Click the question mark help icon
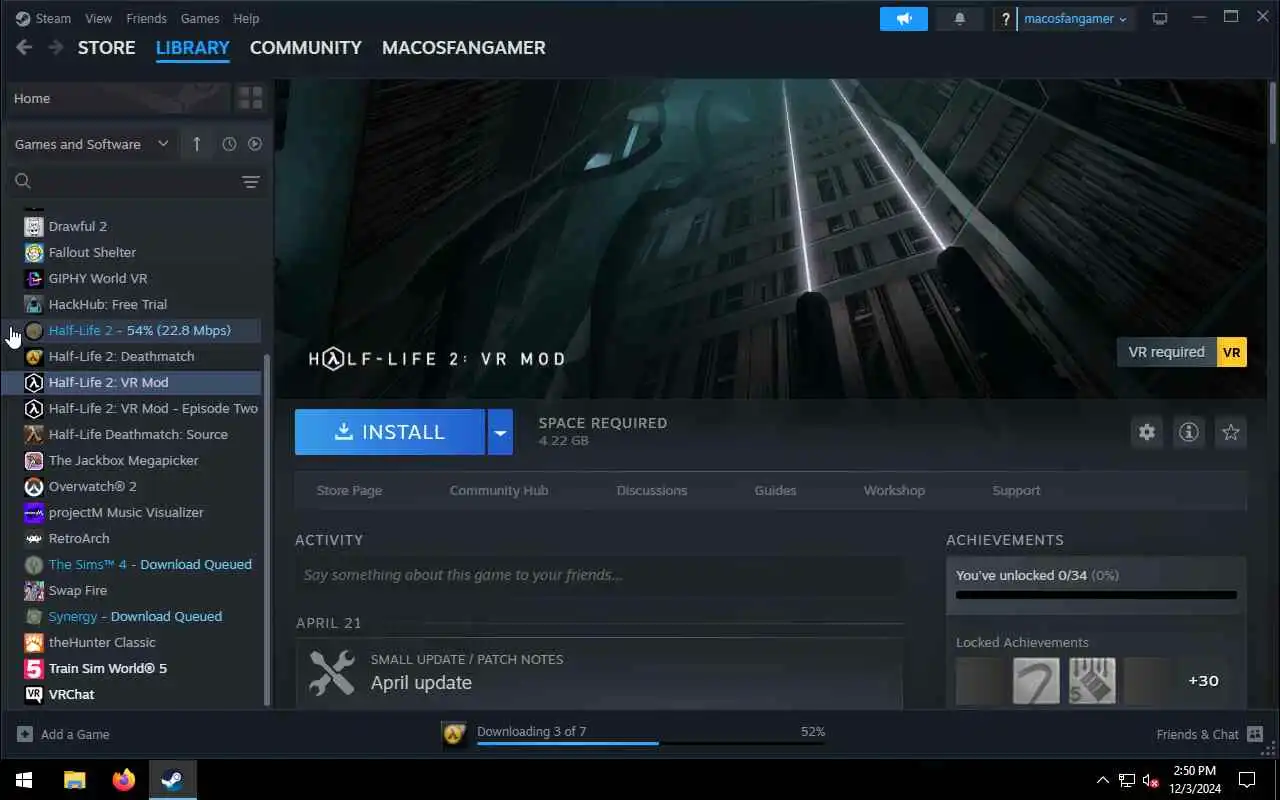The image size is (1280, 800). point(1005,19)
